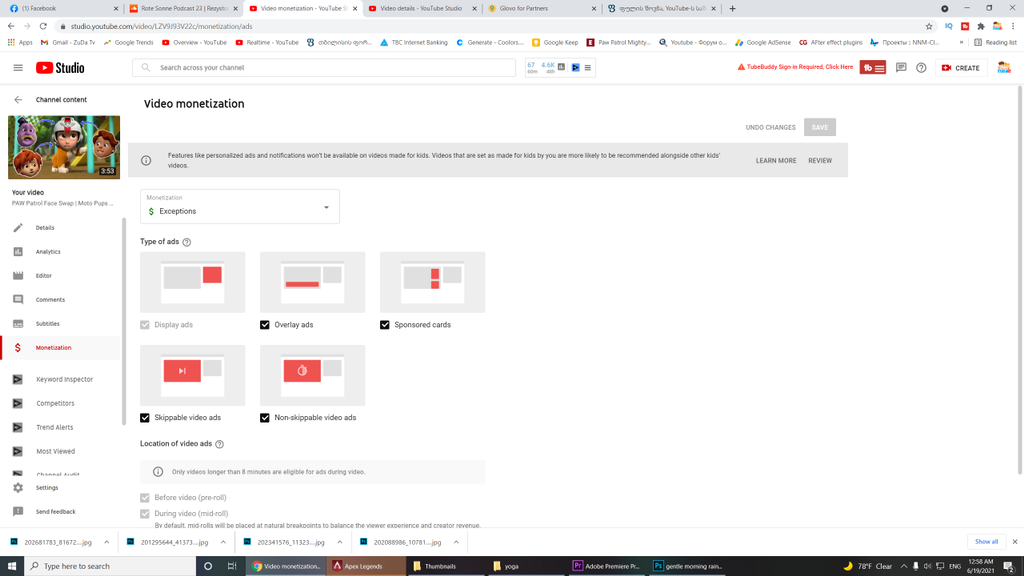This screenshot has height=576, width=1024.
Task: Click the CREATE button
Action: click(x=961, y=68)
